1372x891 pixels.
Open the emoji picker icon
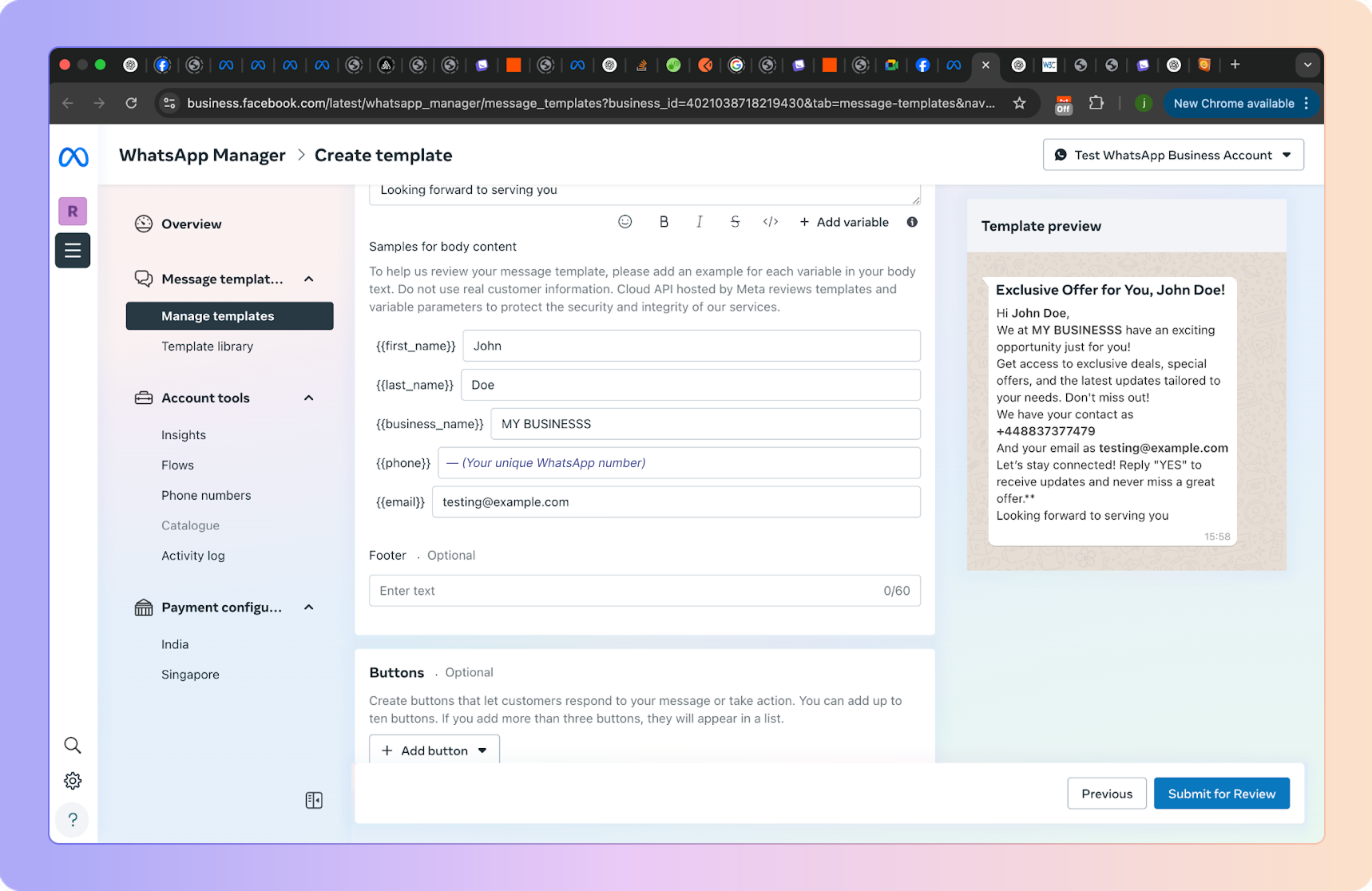point(625,222)
